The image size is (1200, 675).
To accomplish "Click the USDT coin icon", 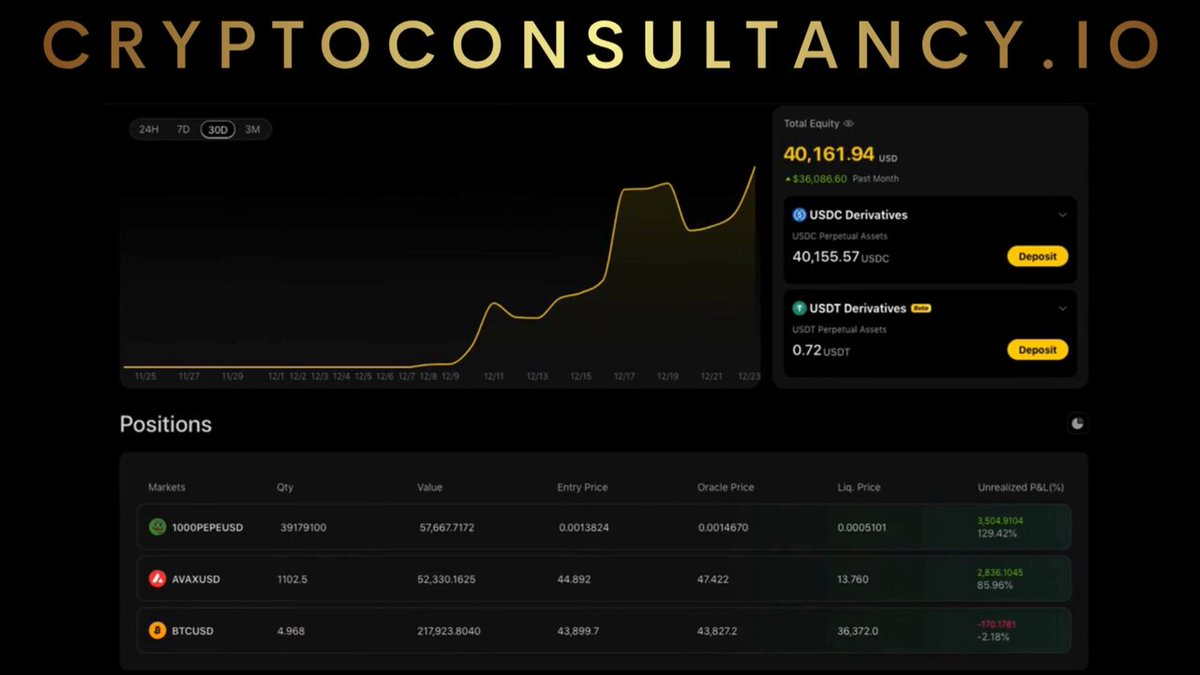I will pyautogui.click(x=799, y=308).
